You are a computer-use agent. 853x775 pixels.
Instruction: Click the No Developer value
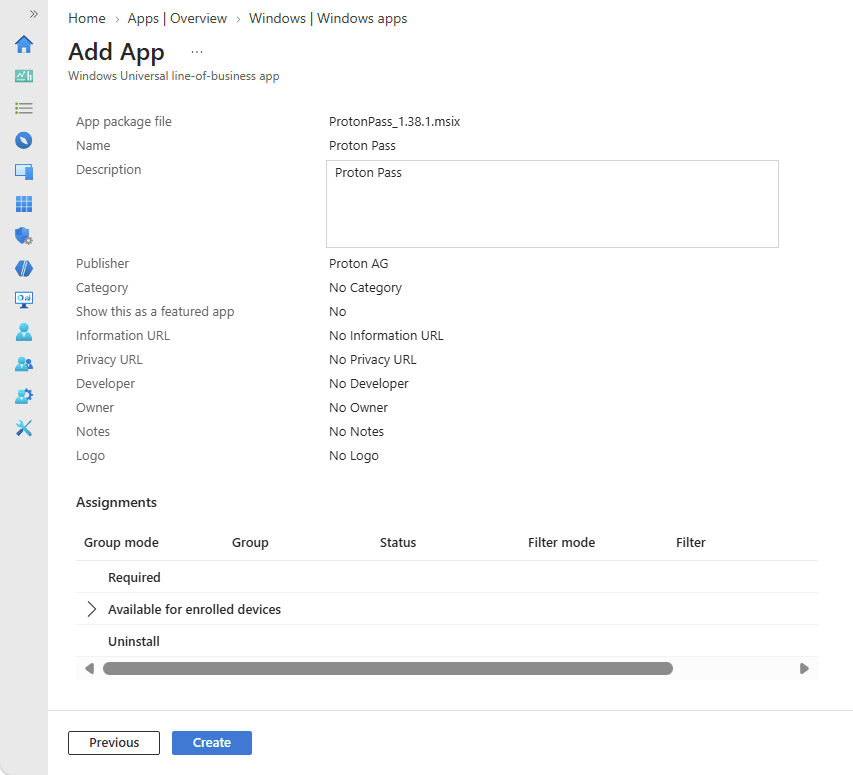(x=368, y=383)
